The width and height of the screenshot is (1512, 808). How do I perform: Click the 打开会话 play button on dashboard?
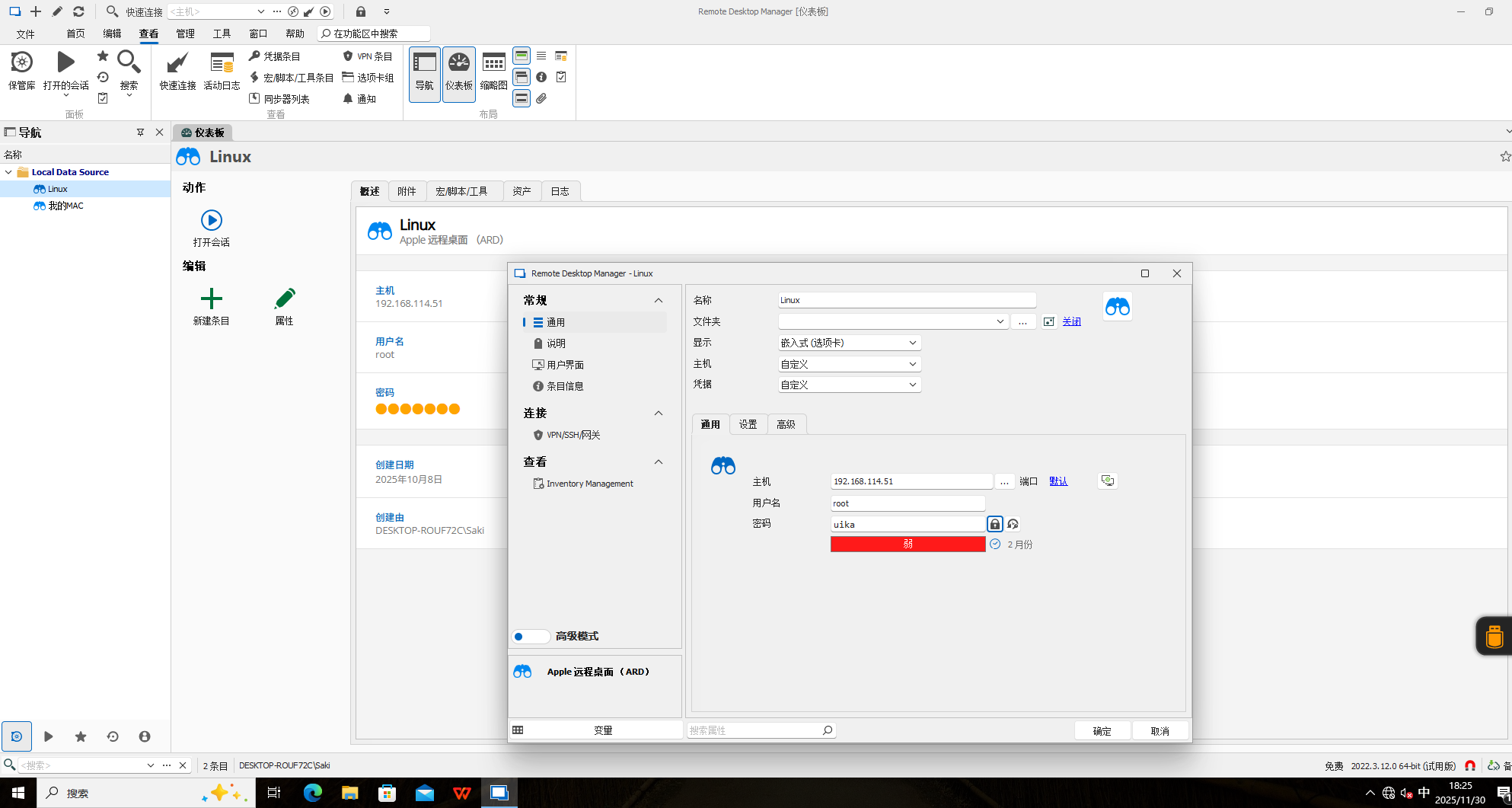tap(212, 221)
